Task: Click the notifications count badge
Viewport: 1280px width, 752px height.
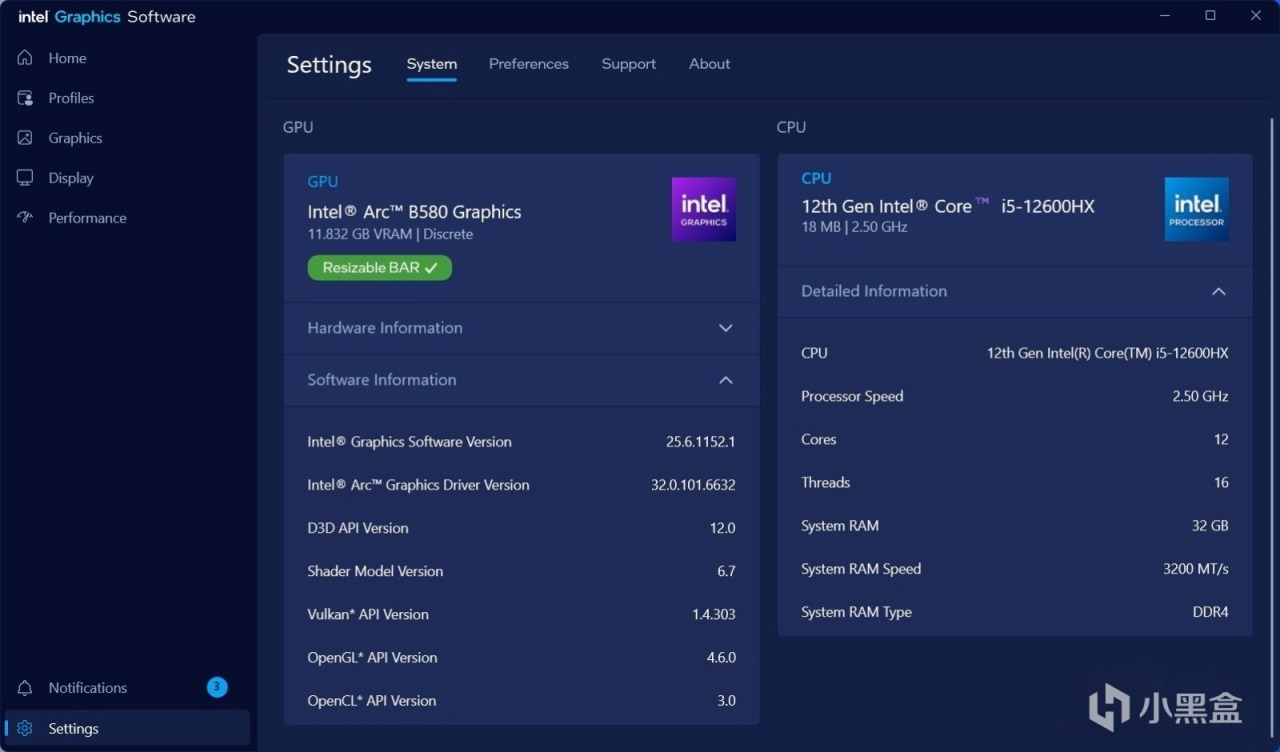Action: (x=217, y=687)
